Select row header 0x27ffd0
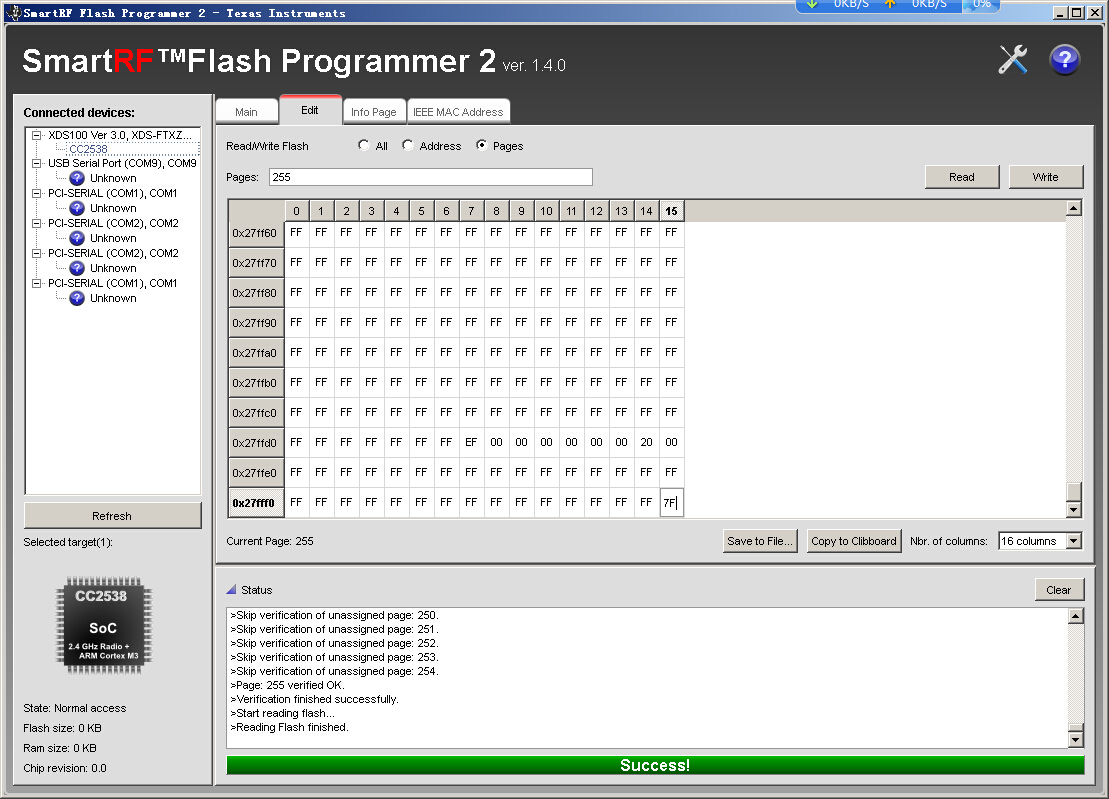 click(x=256, y=443)
